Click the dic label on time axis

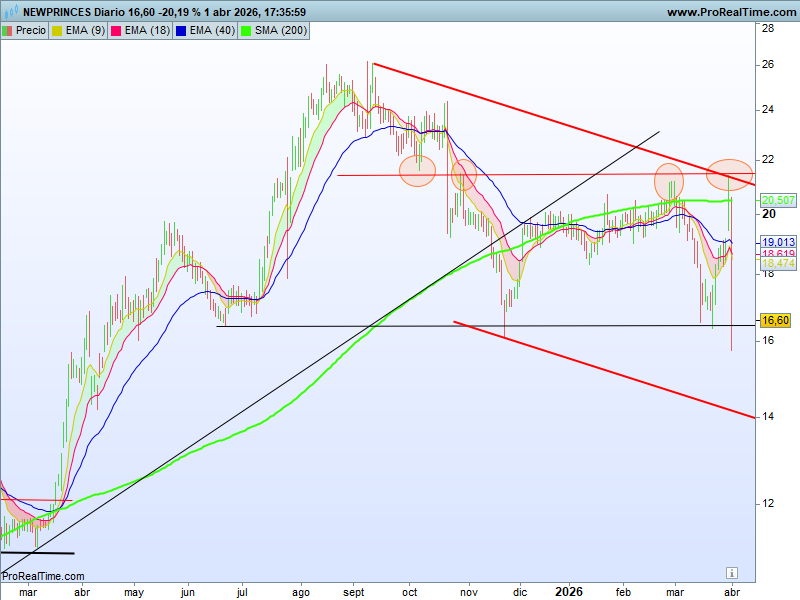point(520,592)
